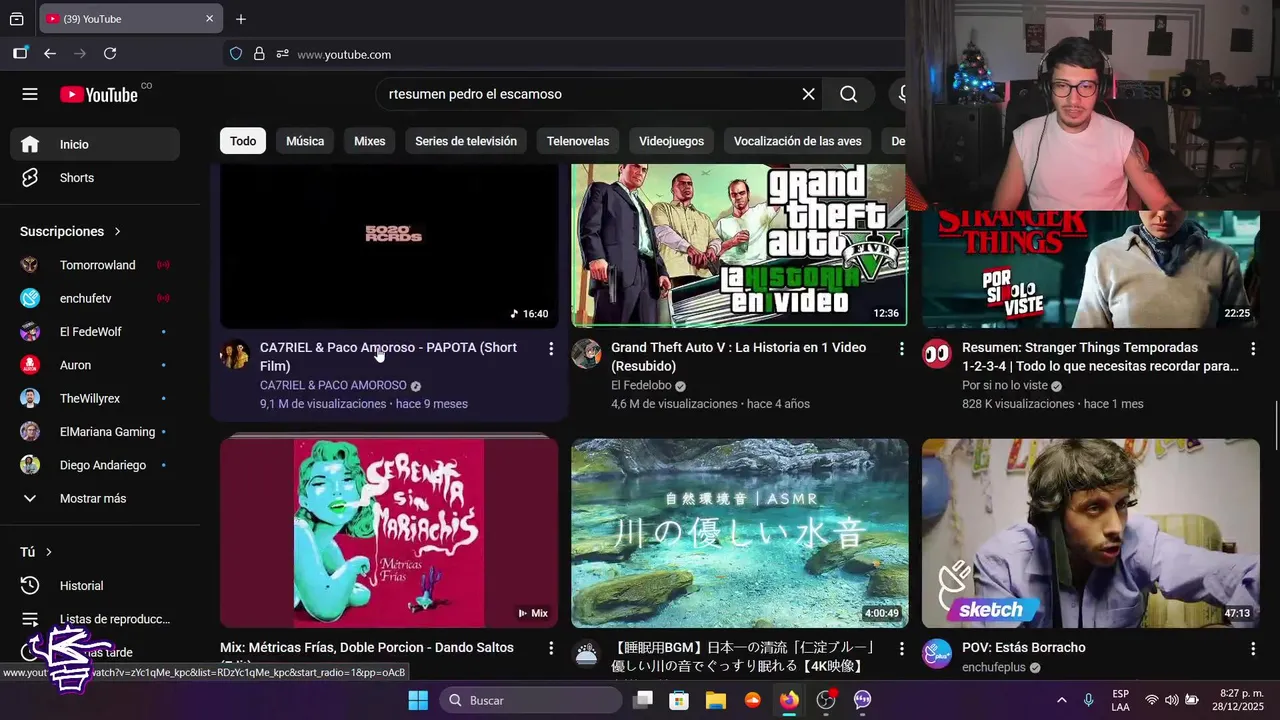The height and width of the screenshot is (720, 1280).
Task: Click El Fedelobo channel avatar
Action: click(586, 354)
